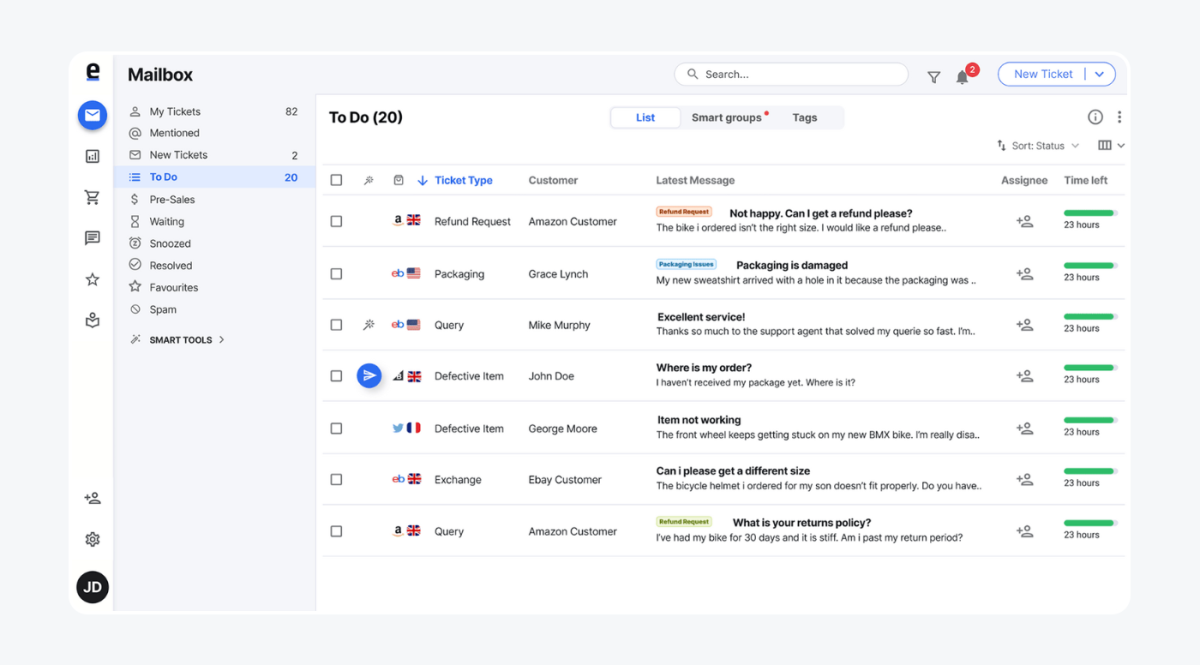Open the notifications bell with red badge
1200x665 pixels.
[963, 75]
